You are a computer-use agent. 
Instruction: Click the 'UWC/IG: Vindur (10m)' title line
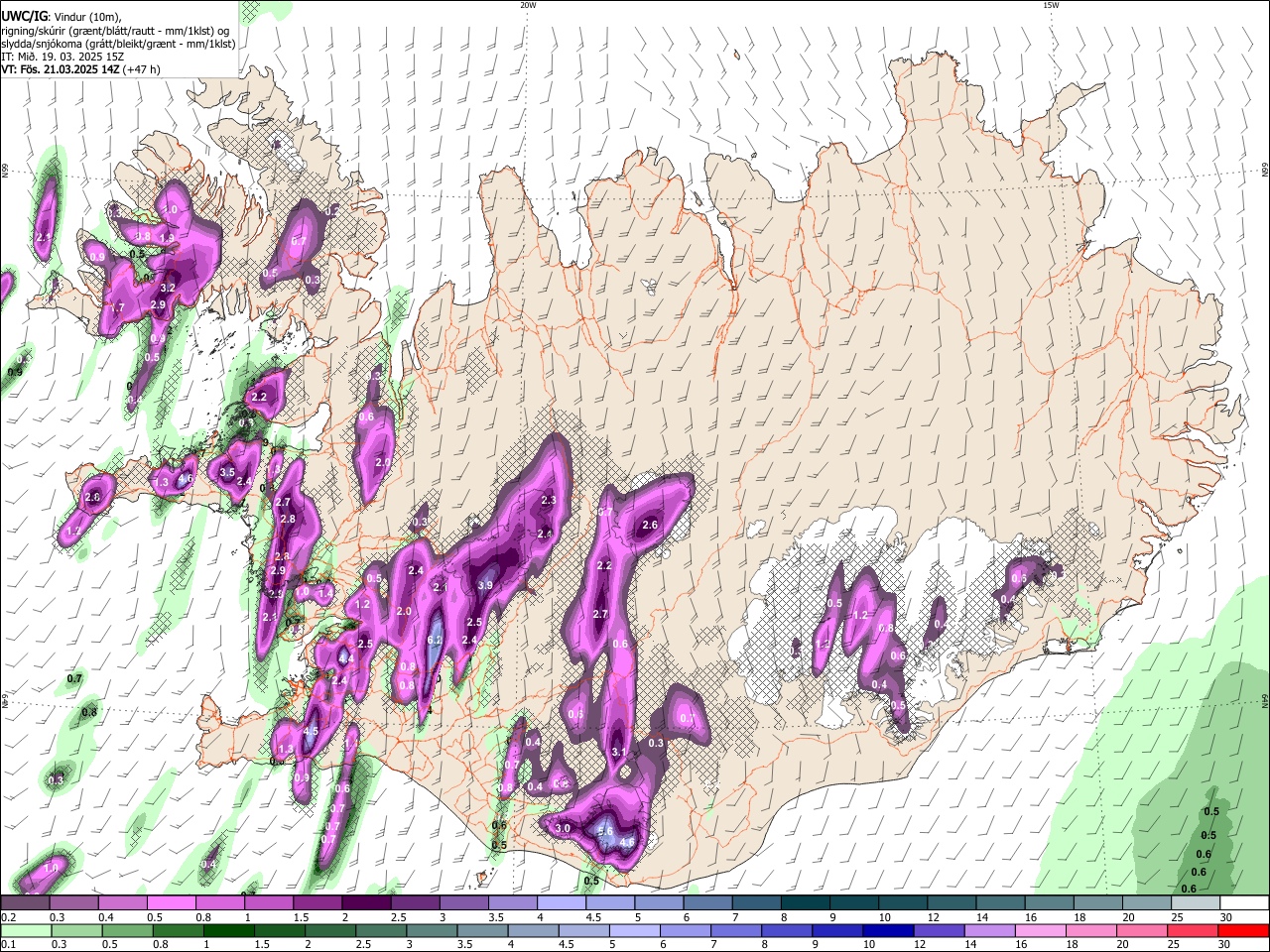click(x=61, y=16)
